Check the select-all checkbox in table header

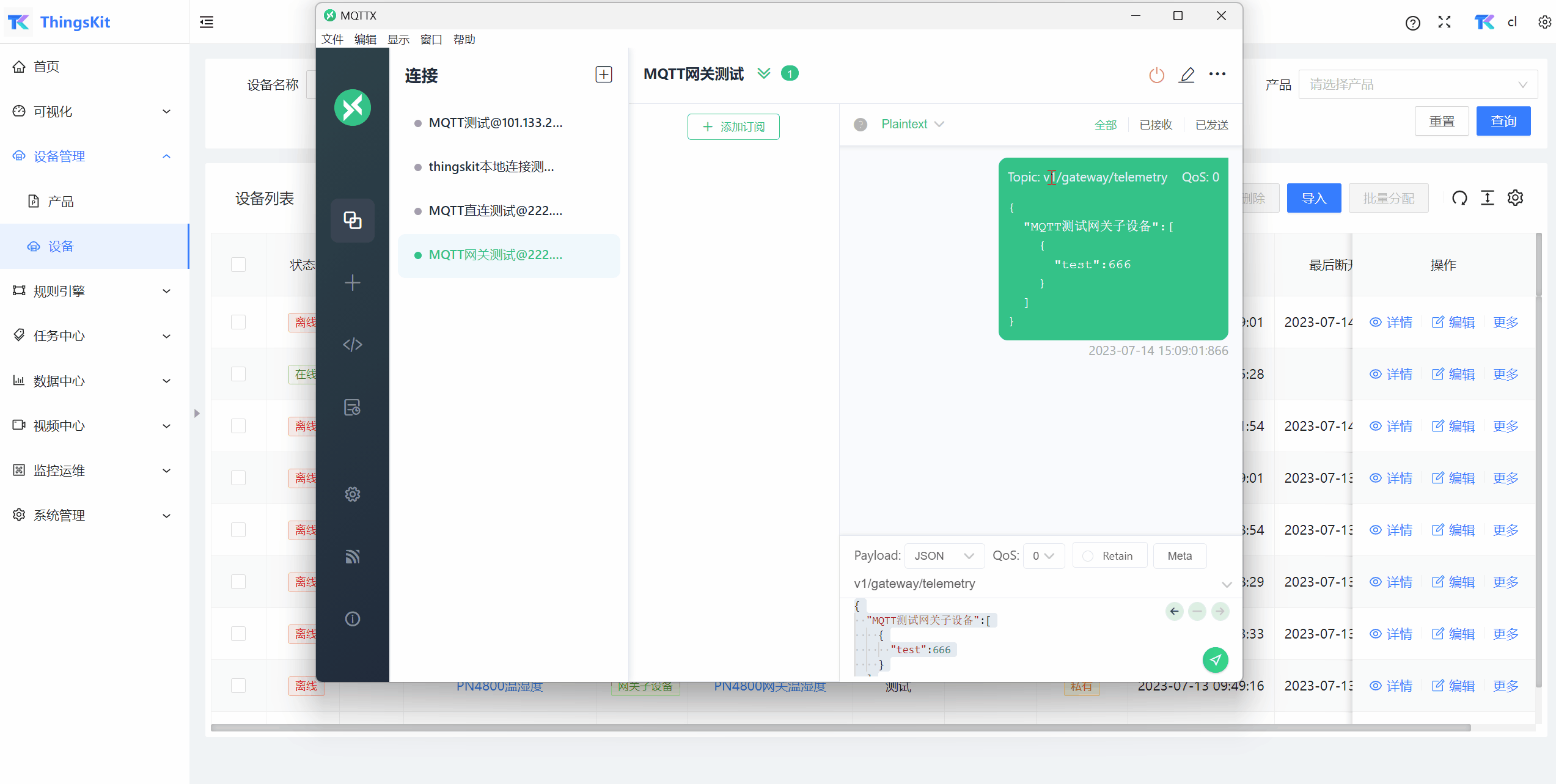[x=238, y=265]
